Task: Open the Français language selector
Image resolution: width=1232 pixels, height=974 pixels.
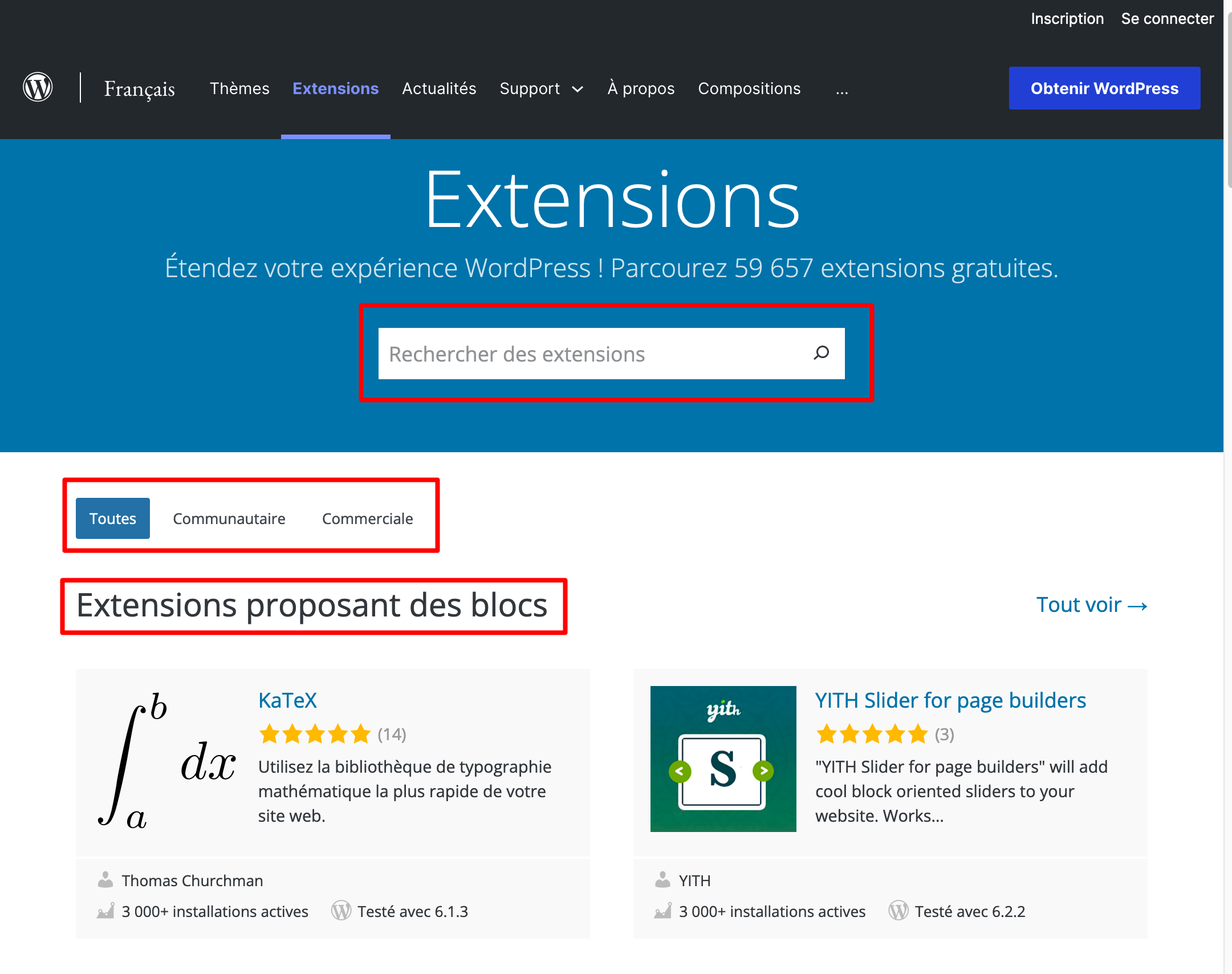Action: (139, 88)
